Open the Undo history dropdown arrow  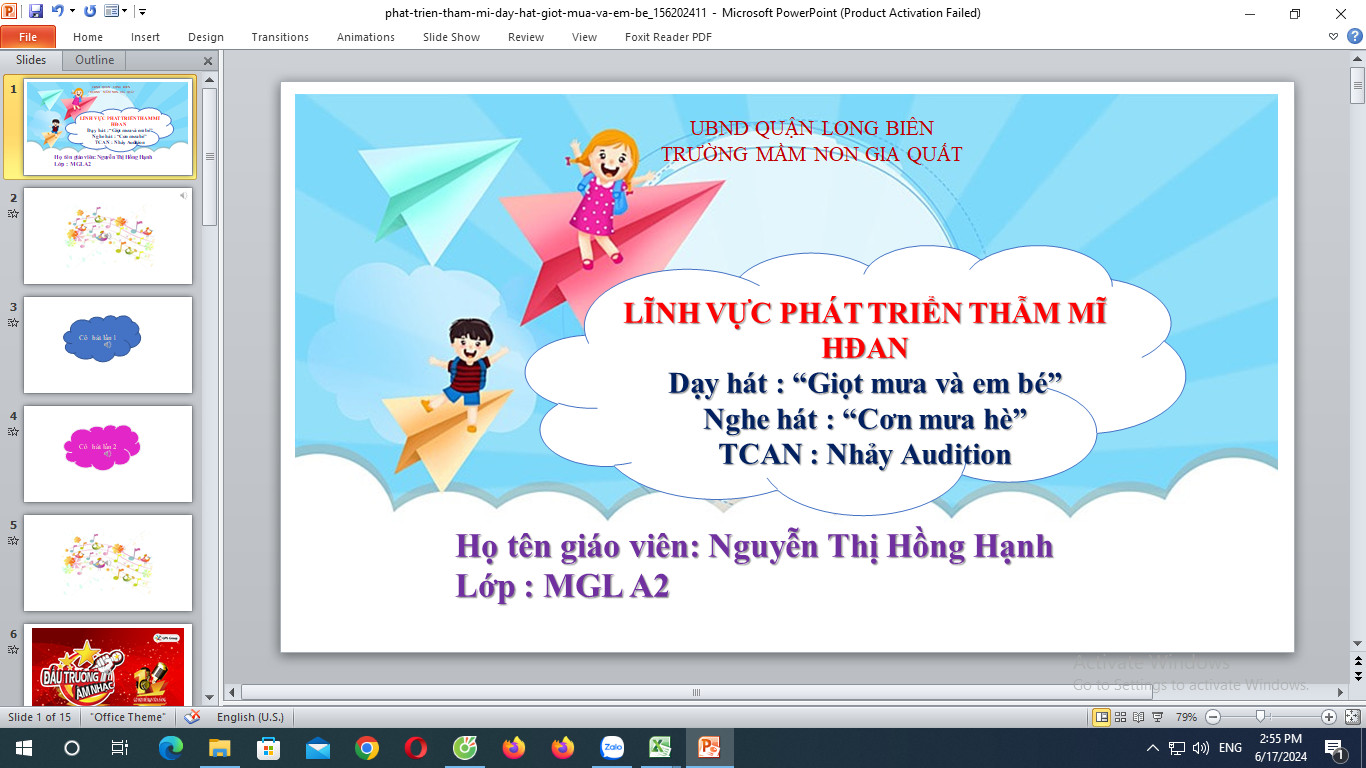tap(72, 12)
